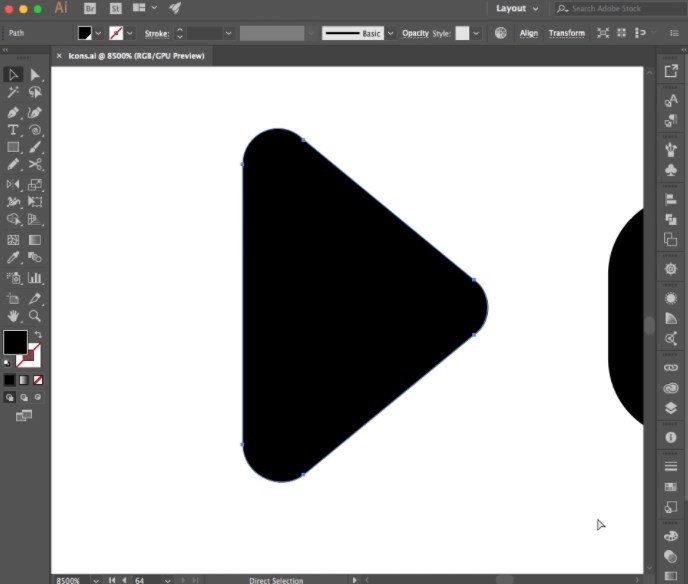Screen dimensions: 688x584
Task: Open fill color dropdown in control bar
Action: [x=98, y=33]
